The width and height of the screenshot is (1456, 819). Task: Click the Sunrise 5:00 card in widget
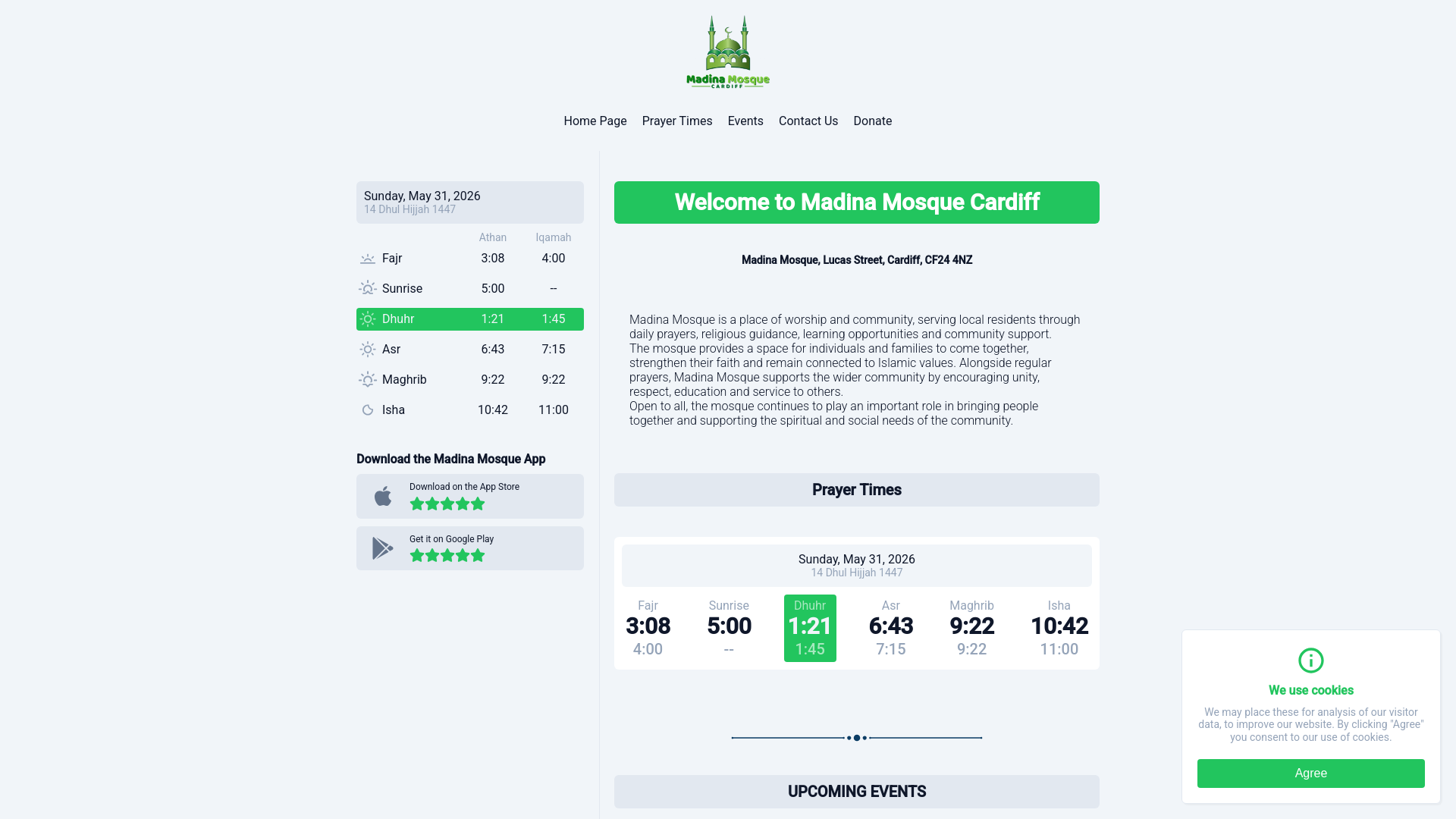(x=730, y=628)
